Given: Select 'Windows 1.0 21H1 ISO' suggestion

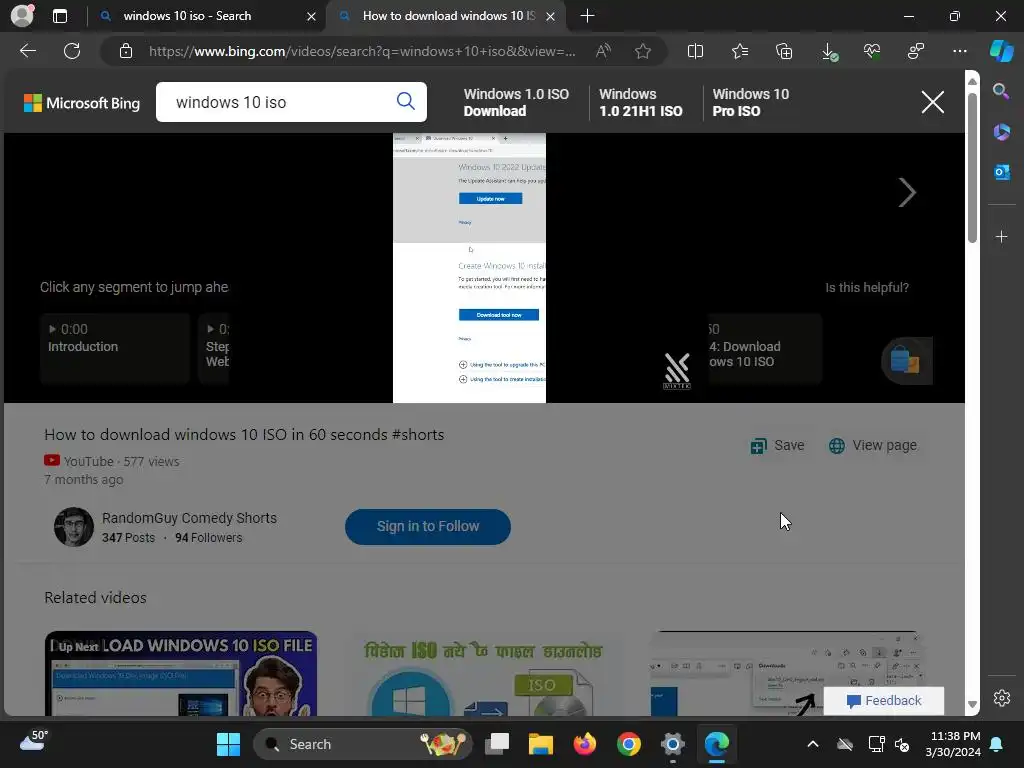Looking at the screenshot, I should (640, 103).
